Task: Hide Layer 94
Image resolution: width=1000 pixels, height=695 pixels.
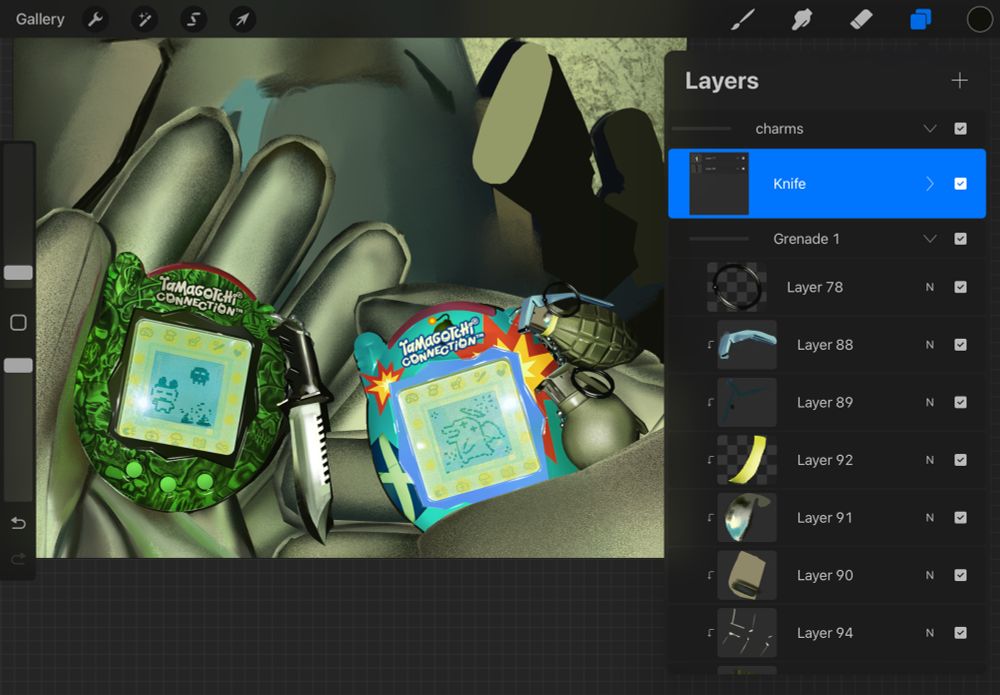Action: click(960, 633)
